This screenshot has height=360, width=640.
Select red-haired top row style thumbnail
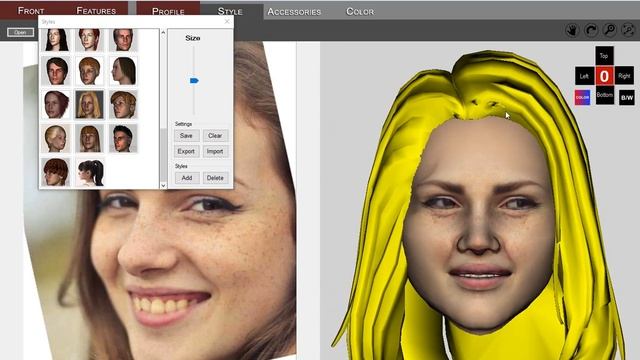coord(89,40)
